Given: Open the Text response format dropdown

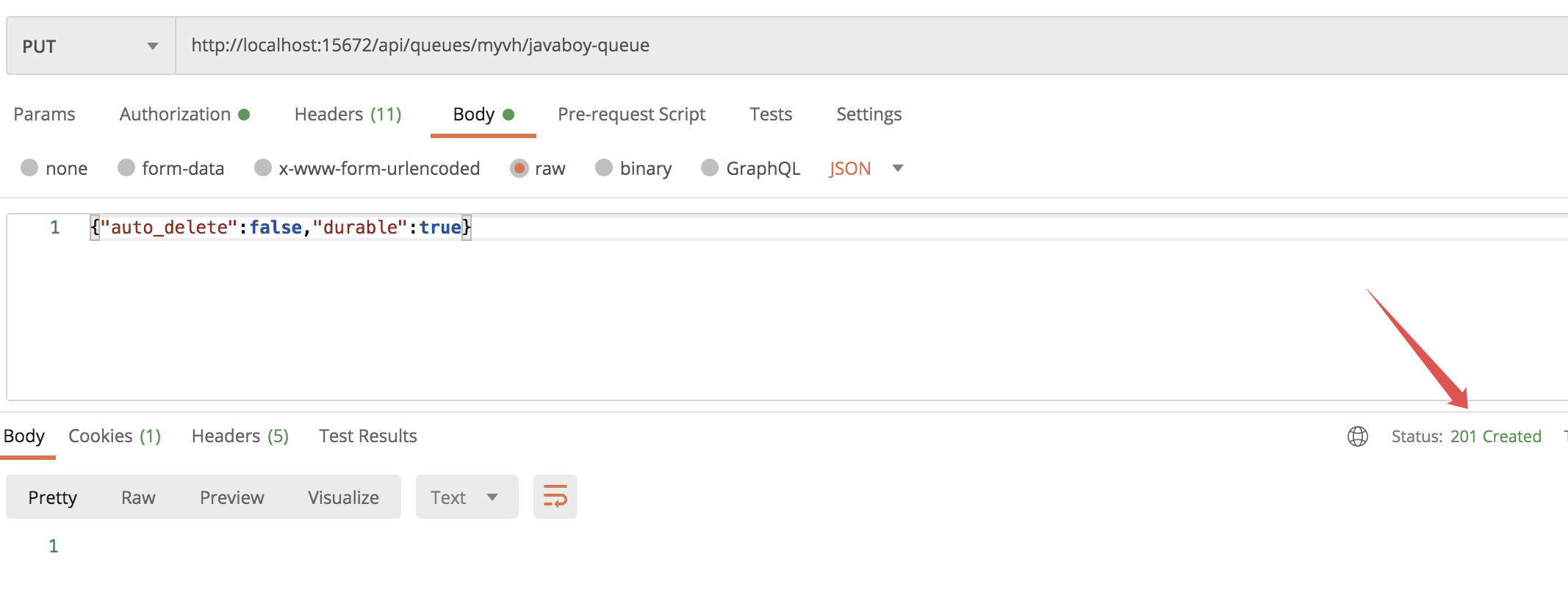Looking at the screenshot, I should click(x=466, y=497).
